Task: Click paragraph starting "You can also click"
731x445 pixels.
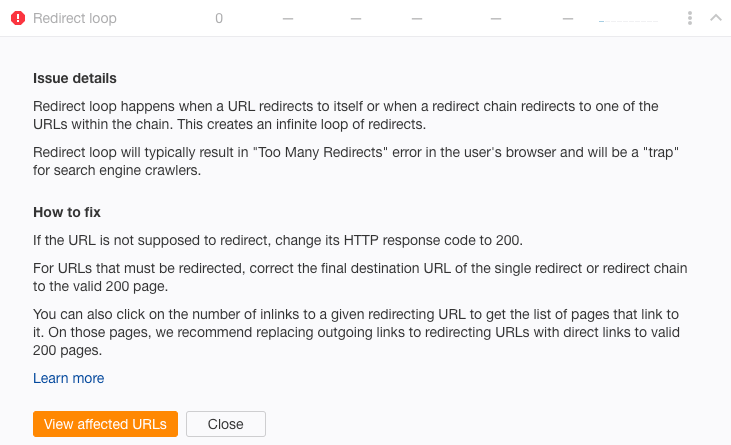Action: [356, 332]
